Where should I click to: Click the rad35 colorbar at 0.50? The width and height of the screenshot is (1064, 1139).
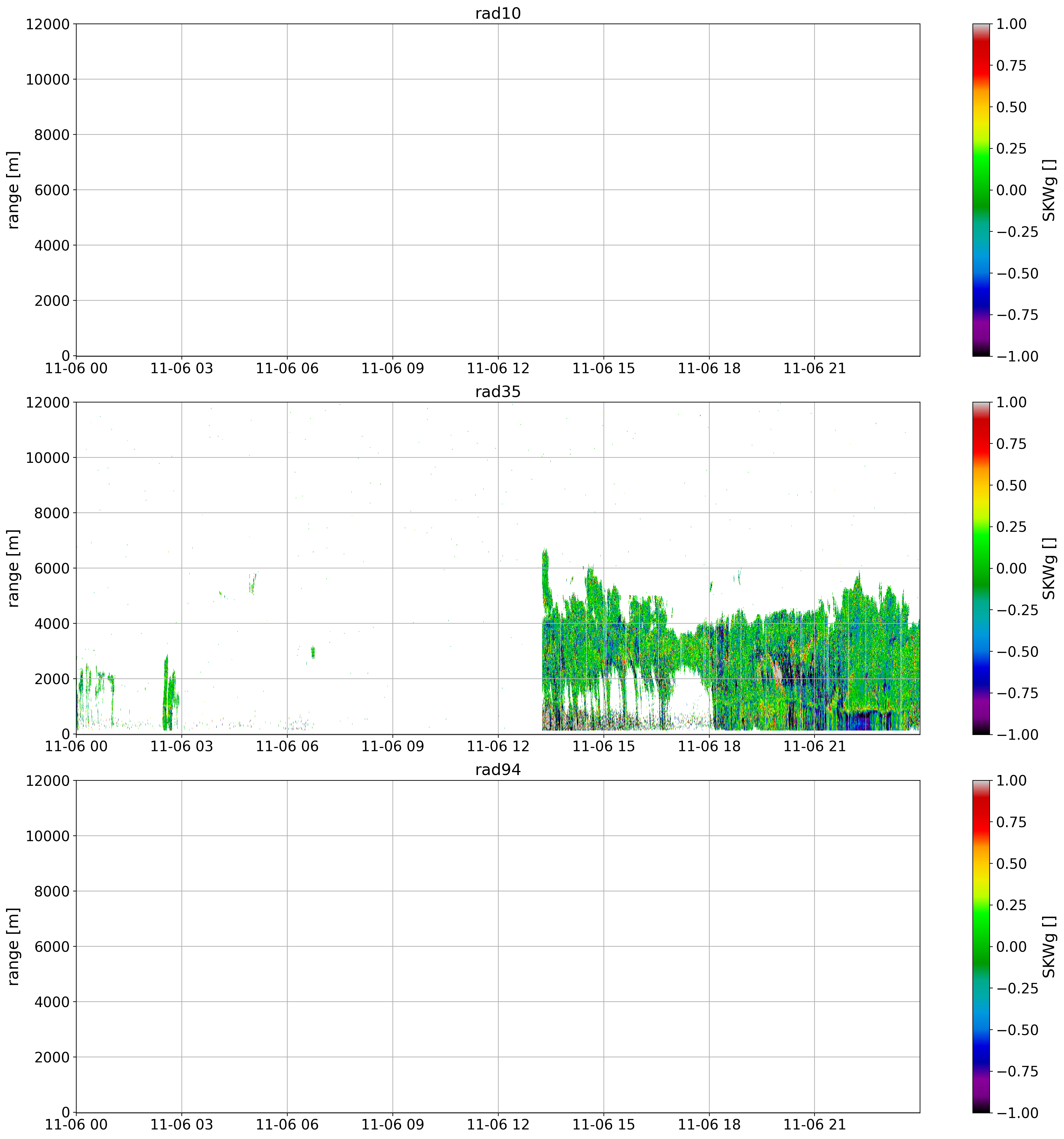(x=980, y=485)
